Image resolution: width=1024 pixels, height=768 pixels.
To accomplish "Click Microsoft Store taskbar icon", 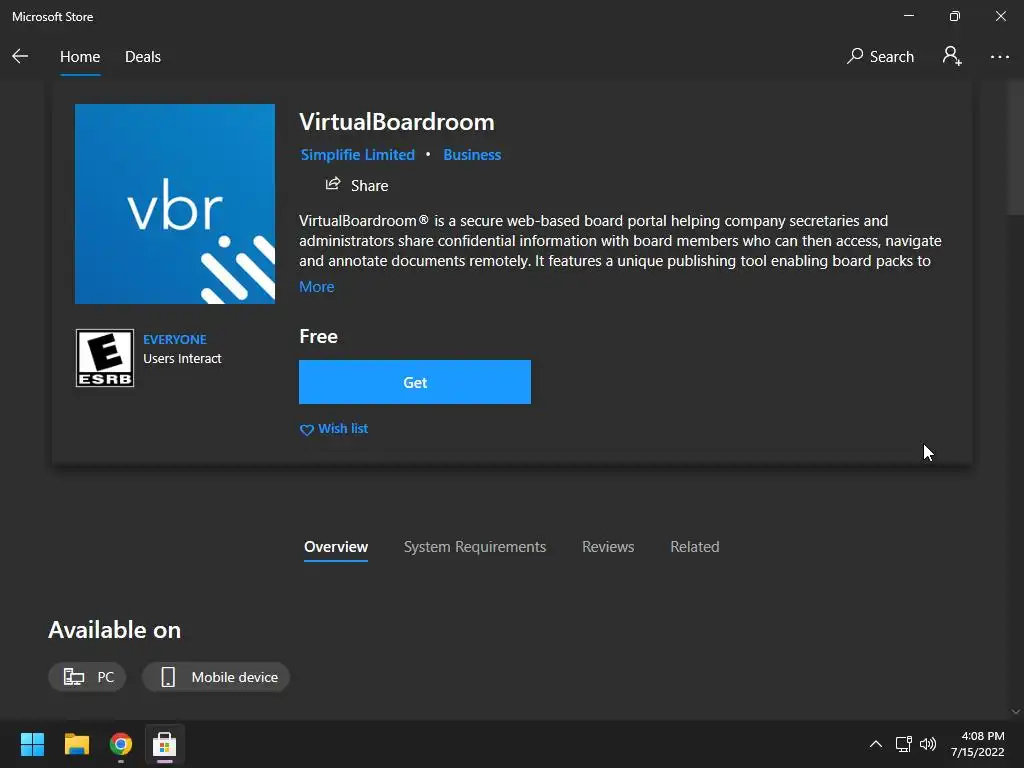I will 165,744.
